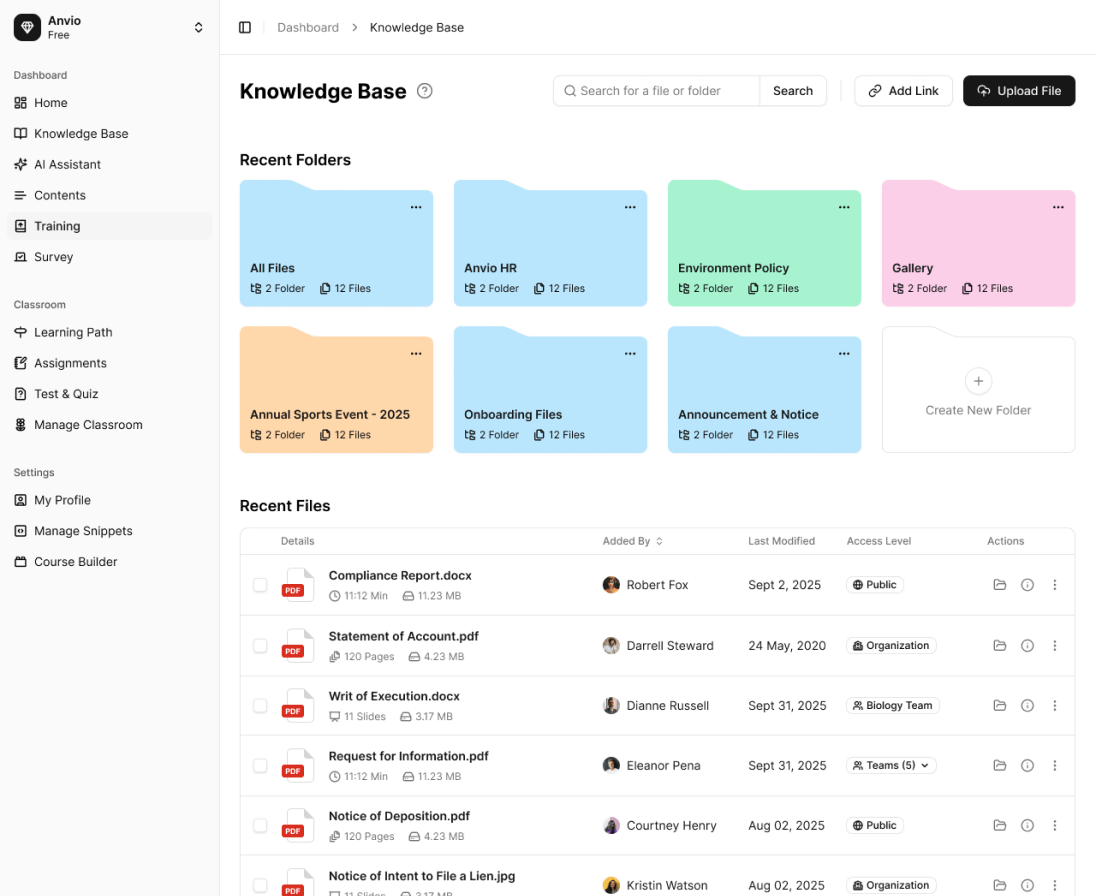Open folder icon for Compliance Report.docx
This screenshot has width=1096, height=896.
(x=999, y=585)
